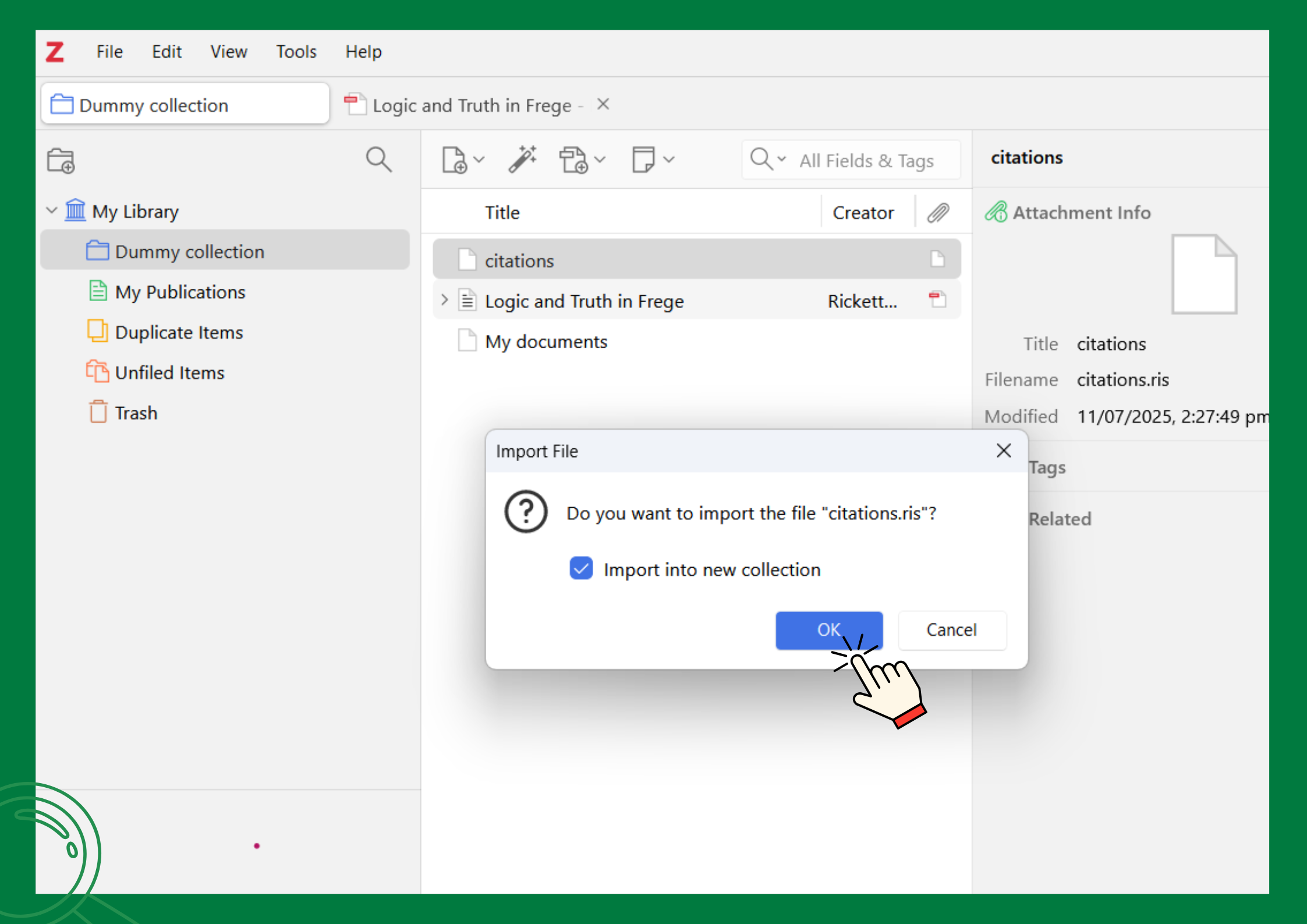Image resolution: width=1307 pixels, height=924 pixels.
Task: Open the File menu
Action: click(109, 52)
